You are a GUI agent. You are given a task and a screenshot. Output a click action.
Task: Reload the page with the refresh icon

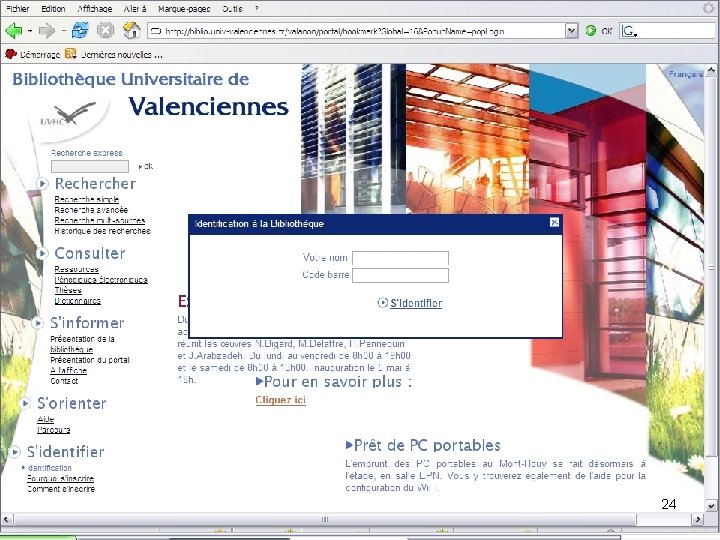pyautogui.click(x=80, y=30)
